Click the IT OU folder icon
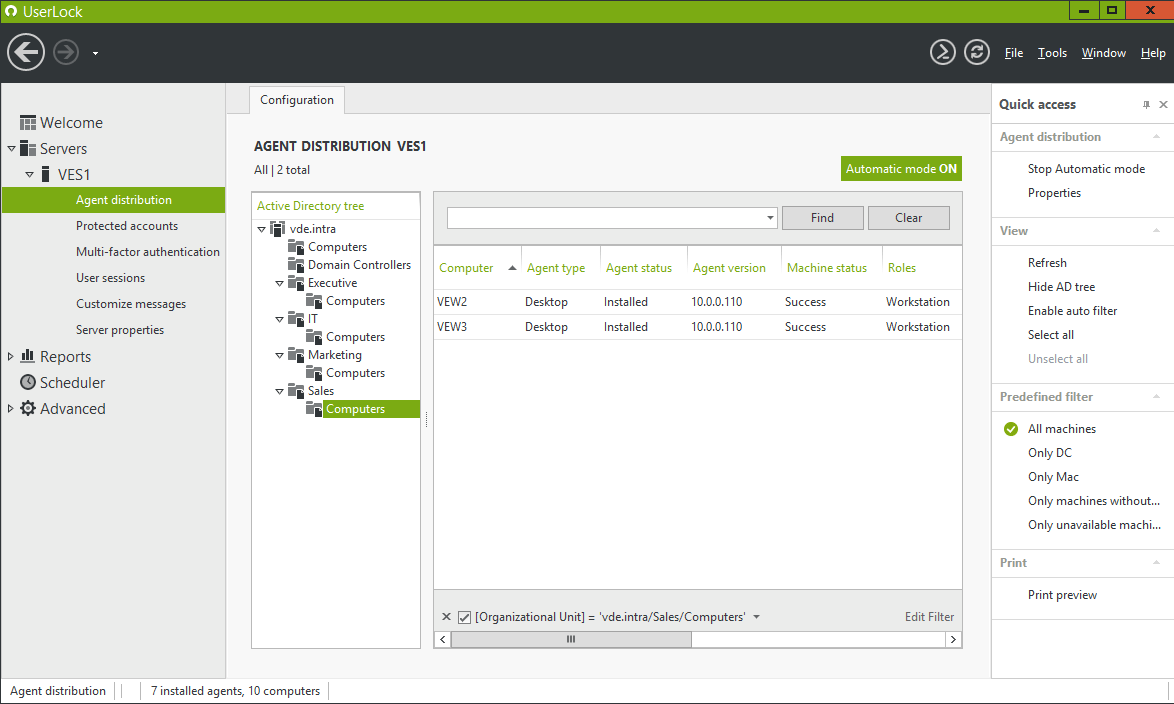 296,318
